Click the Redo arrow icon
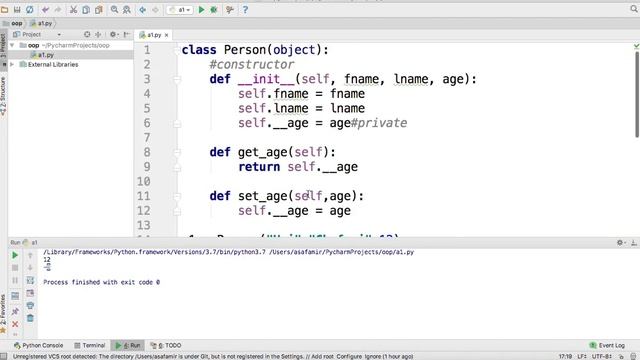Viewport: 640px width, 360px height. (x=58, y=9)
